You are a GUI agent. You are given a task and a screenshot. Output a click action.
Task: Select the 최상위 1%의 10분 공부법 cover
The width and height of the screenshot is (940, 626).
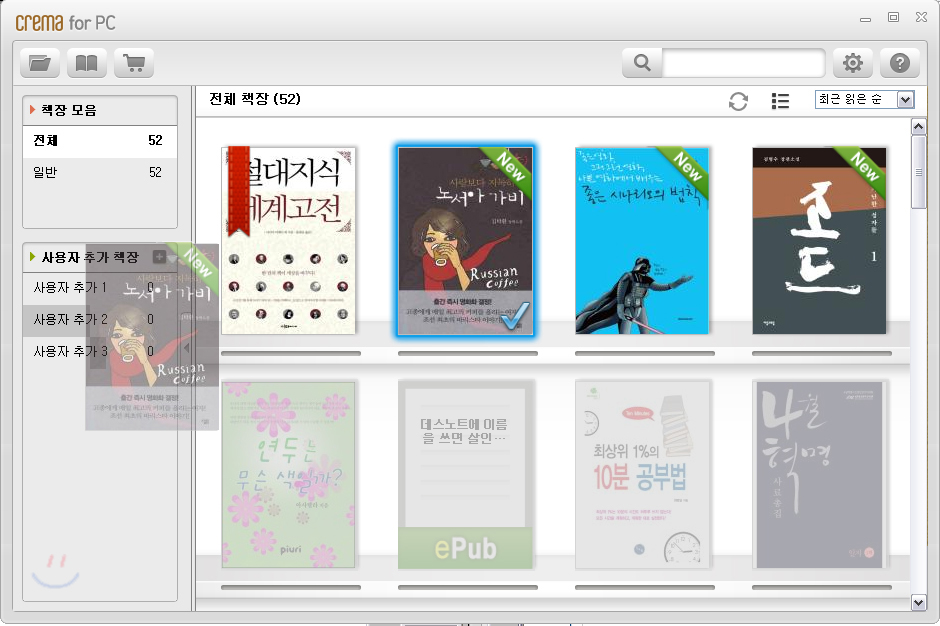(642, 474)
